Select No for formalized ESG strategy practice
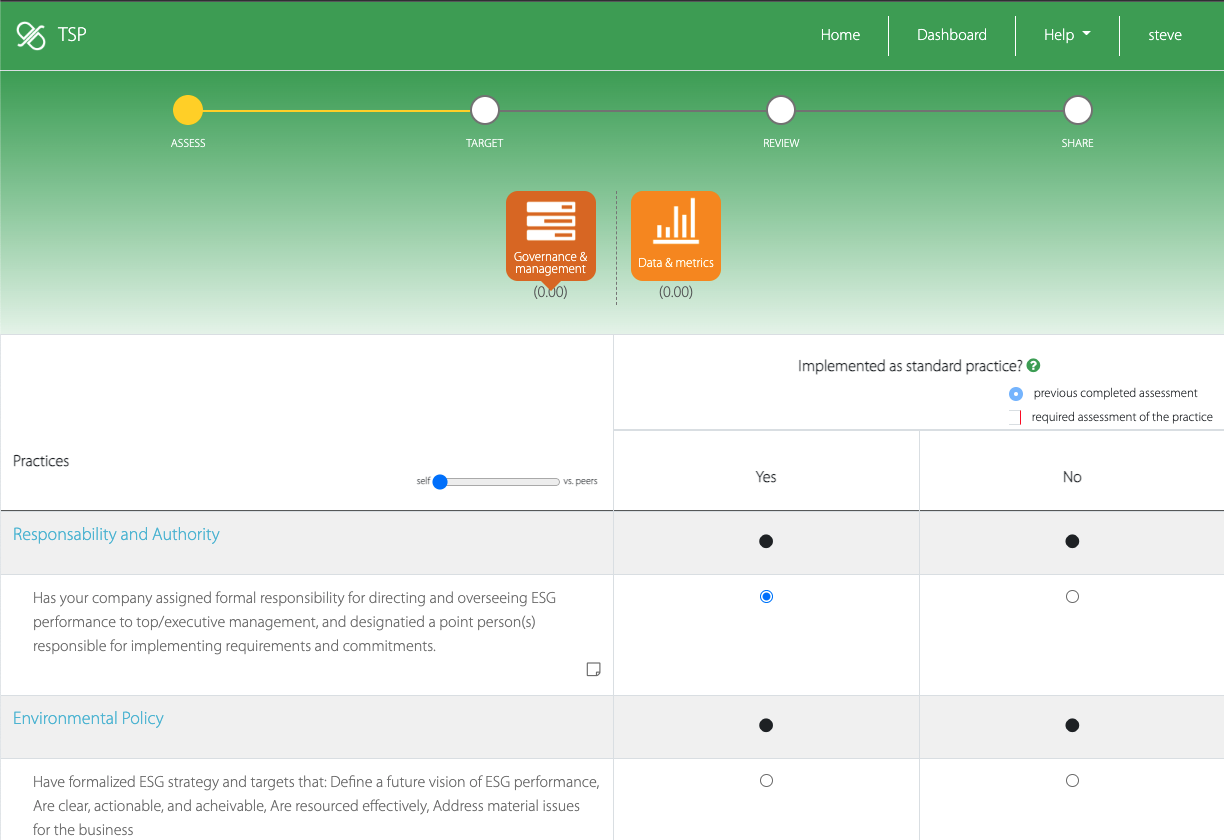The width and height of the screenshot is (1224, 840). coord(1072,781)
